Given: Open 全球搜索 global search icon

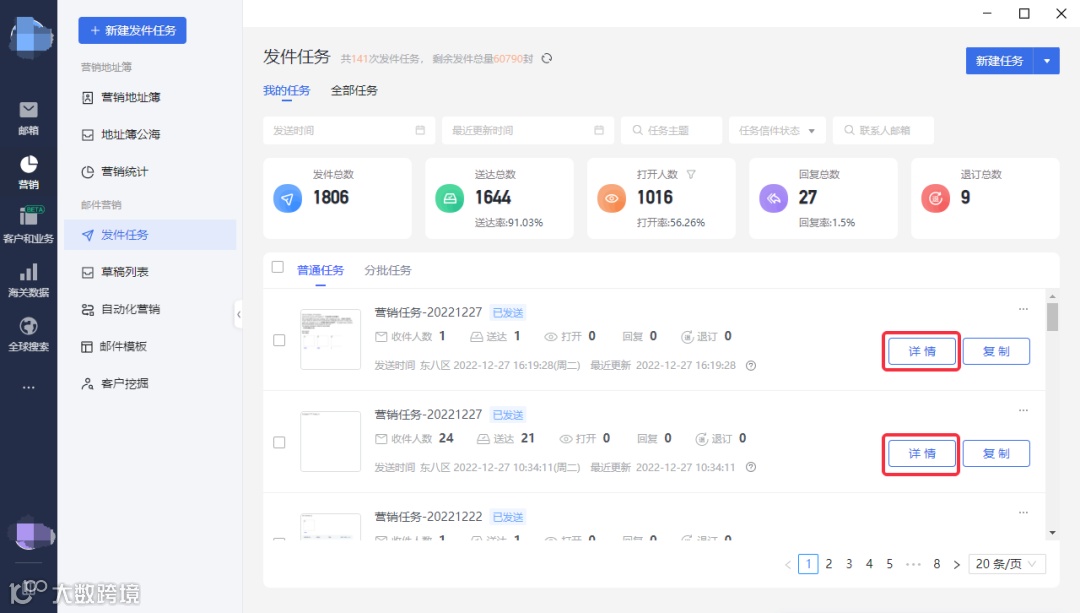Looking at the screenshot, I should pos(28,334).
